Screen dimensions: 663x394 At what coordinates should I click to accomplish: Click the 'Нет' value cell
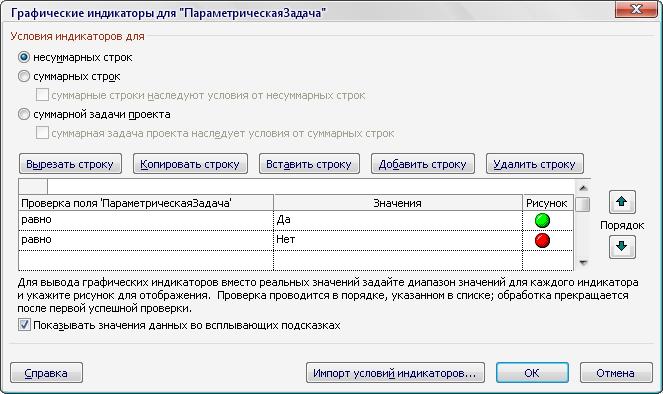click(398, 240)
